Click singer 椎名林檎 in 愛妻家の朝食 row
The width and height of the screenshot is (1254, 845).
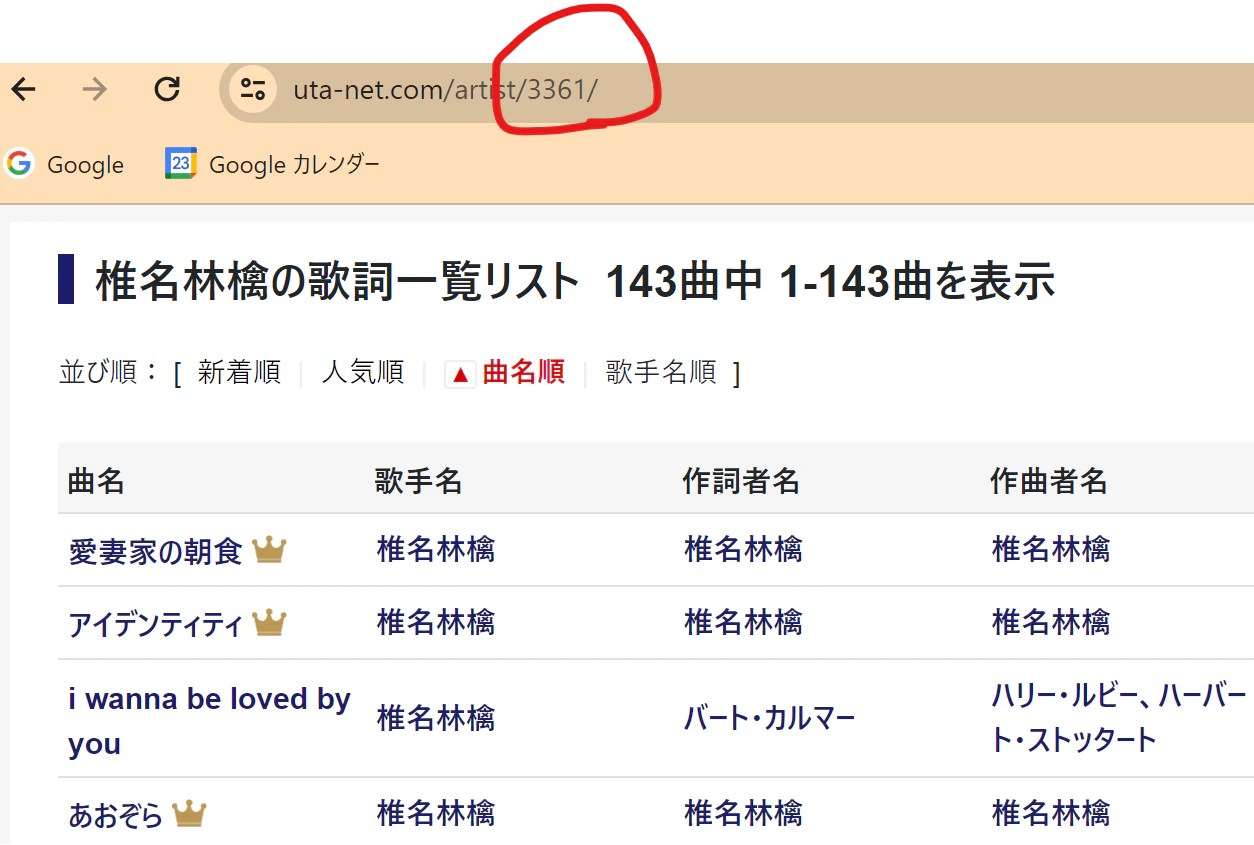pyautogui.click(x=436, y=549)
